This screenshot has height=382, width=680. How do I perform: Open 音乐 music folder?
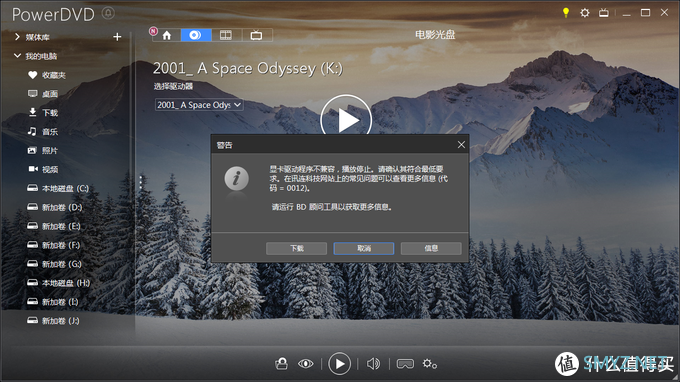[x=43, y=131]
